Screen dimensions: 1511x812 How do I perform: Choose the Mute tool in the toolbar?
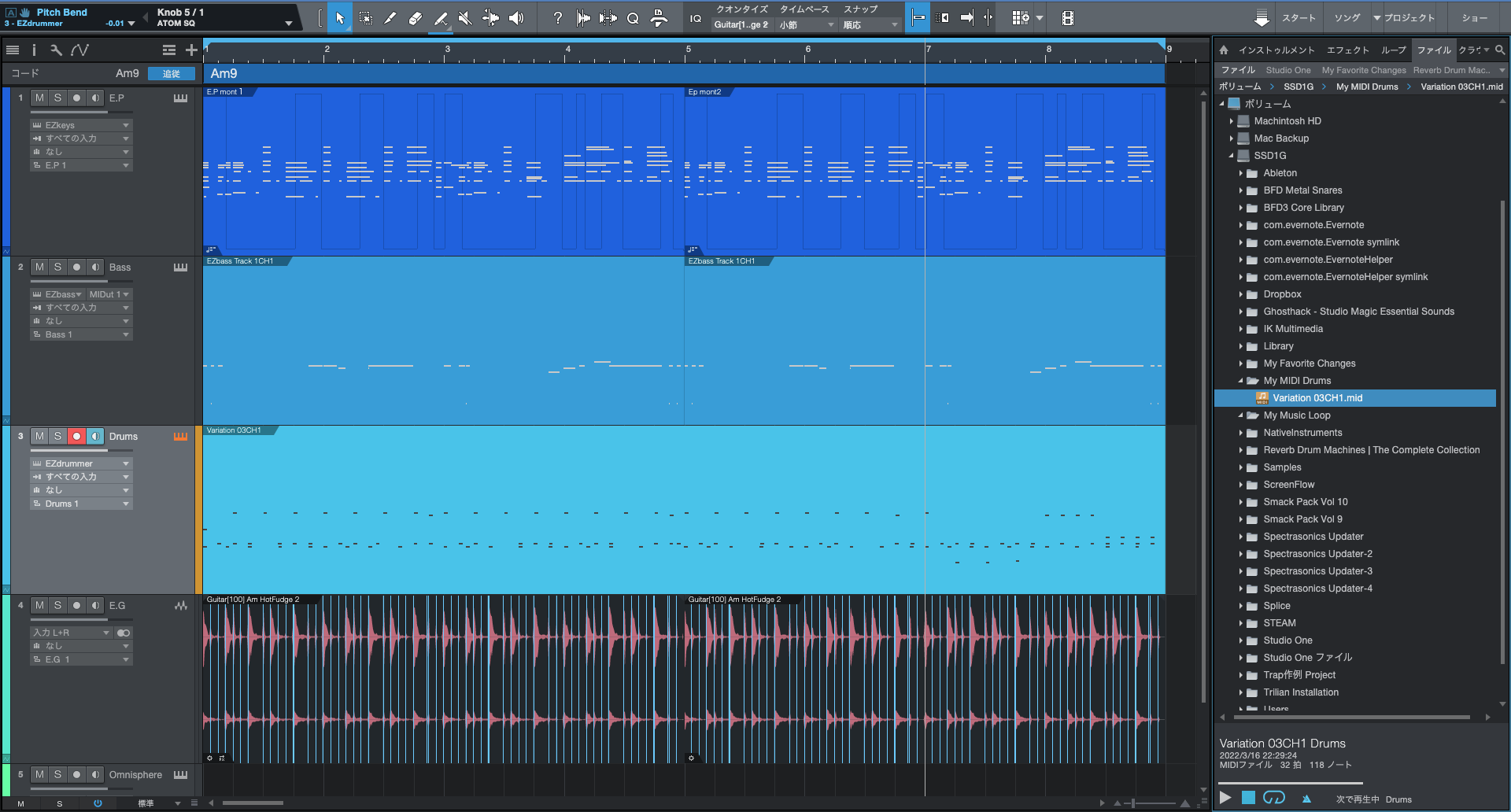click(465, 18)
